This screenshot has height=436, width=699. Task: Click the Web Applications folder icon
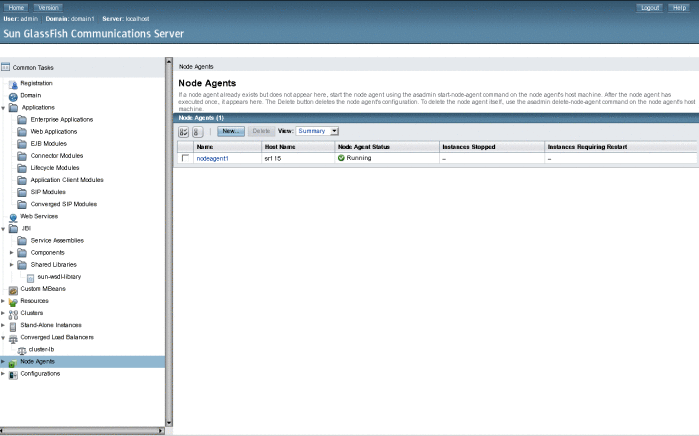(x=22, y=132)
